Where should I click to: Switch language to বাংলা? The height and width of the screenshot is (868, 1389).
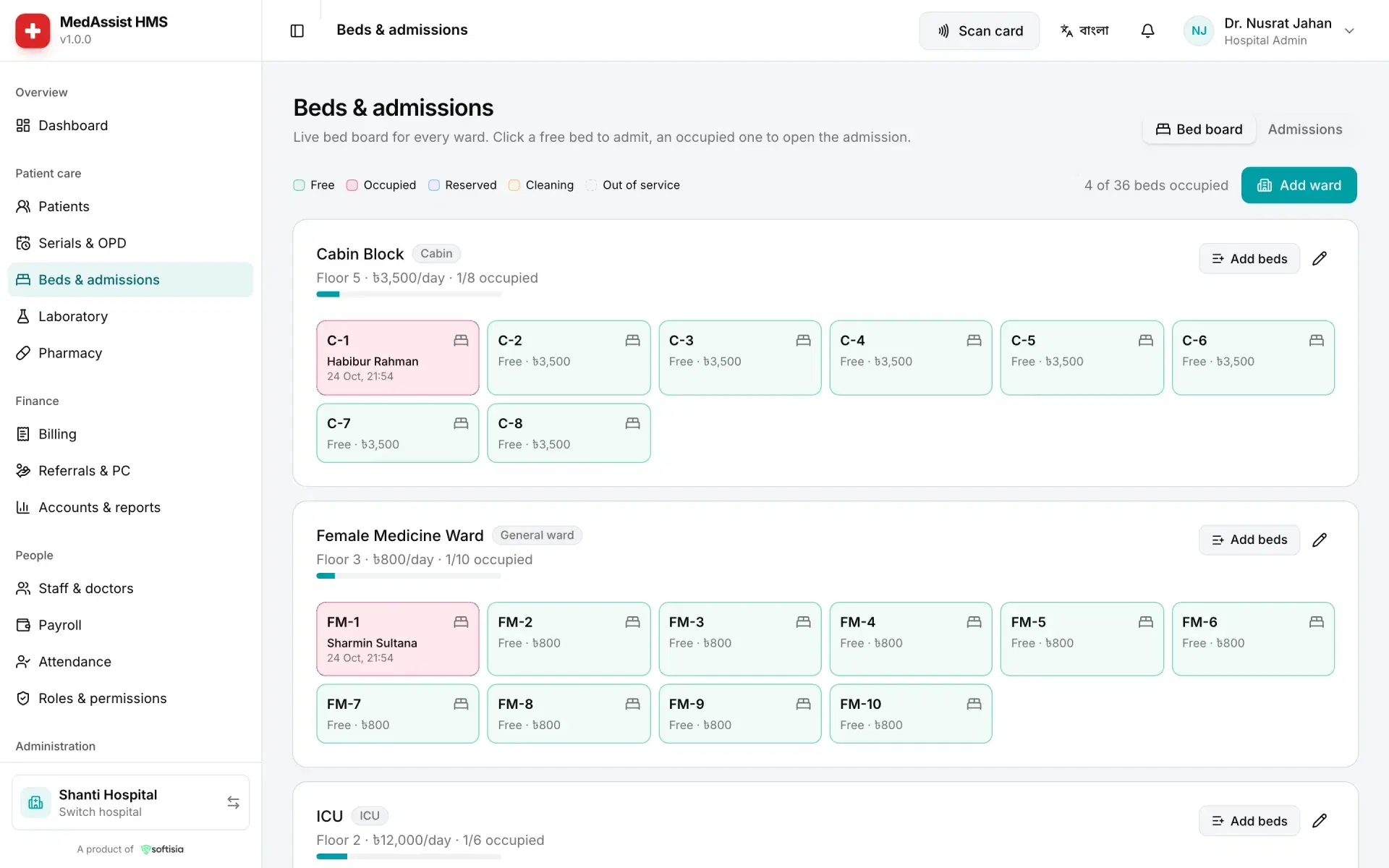(x=1084, y=30)
